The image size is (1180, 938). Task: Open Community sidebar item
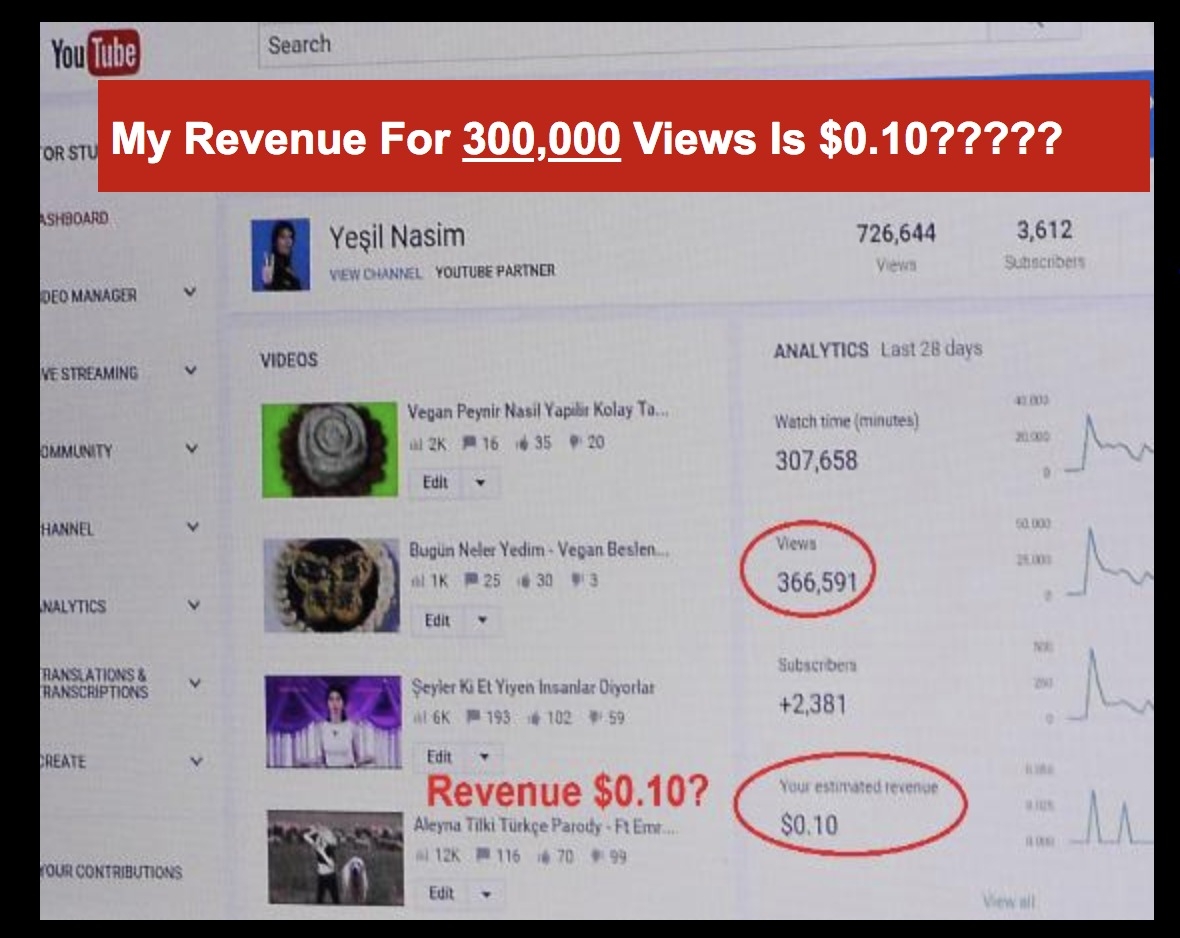pyautogui.click(x=77, y=452)
